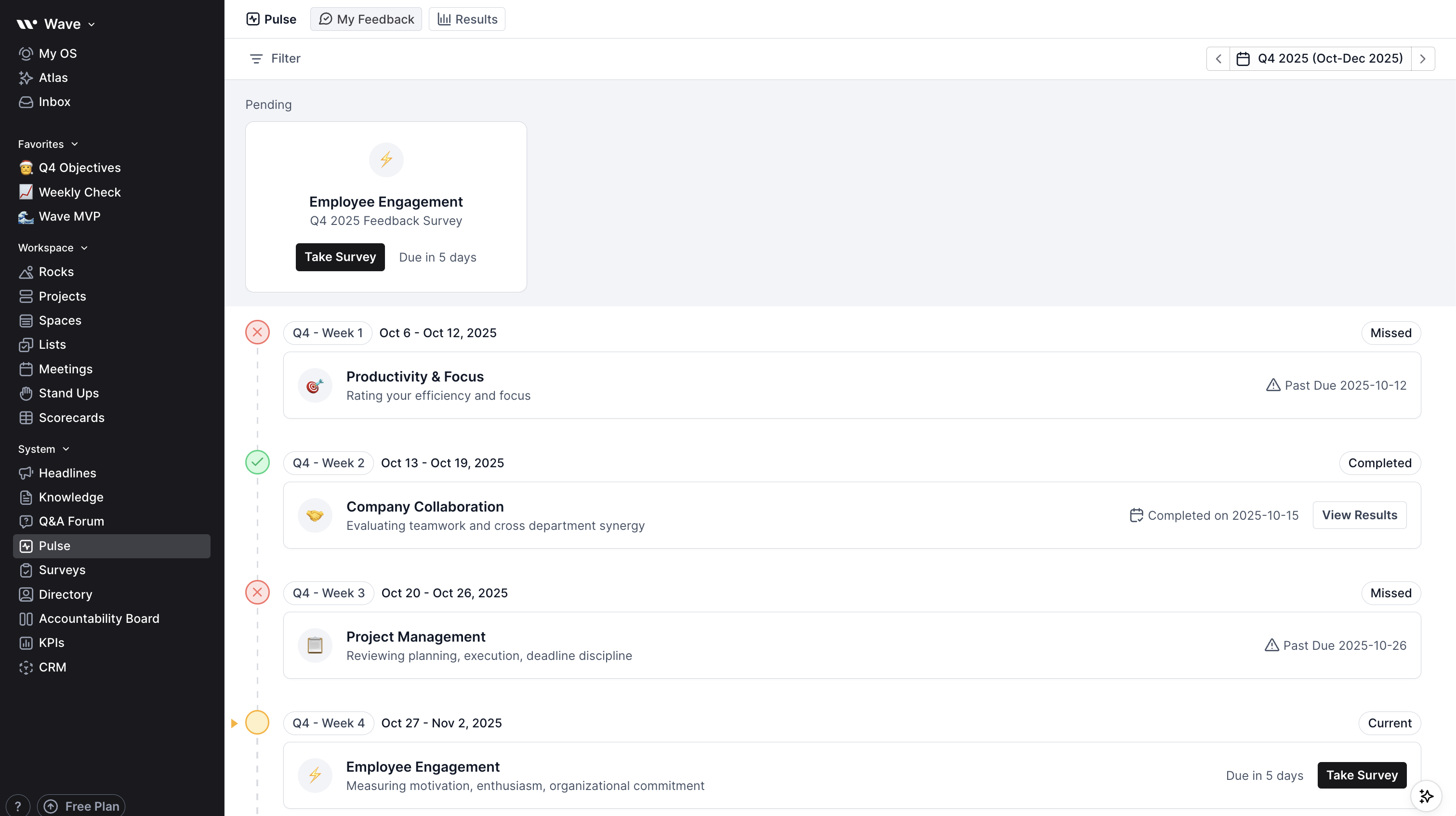Select the Atlas icon in sidebar
The height and width of the screenshot is (816, 1456).
26,78
